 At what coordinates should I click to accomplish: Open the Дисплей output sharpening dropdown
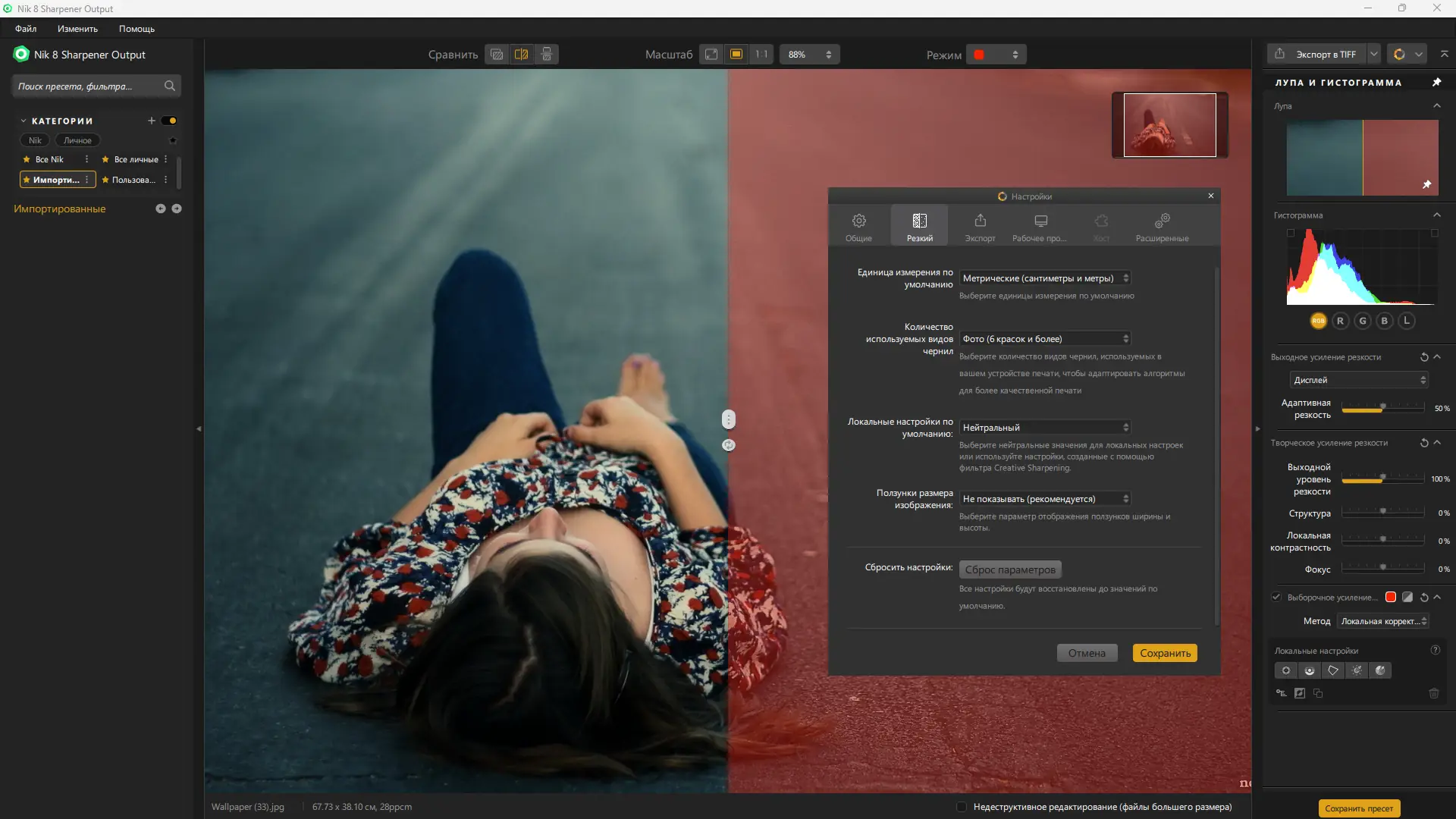1359,380
